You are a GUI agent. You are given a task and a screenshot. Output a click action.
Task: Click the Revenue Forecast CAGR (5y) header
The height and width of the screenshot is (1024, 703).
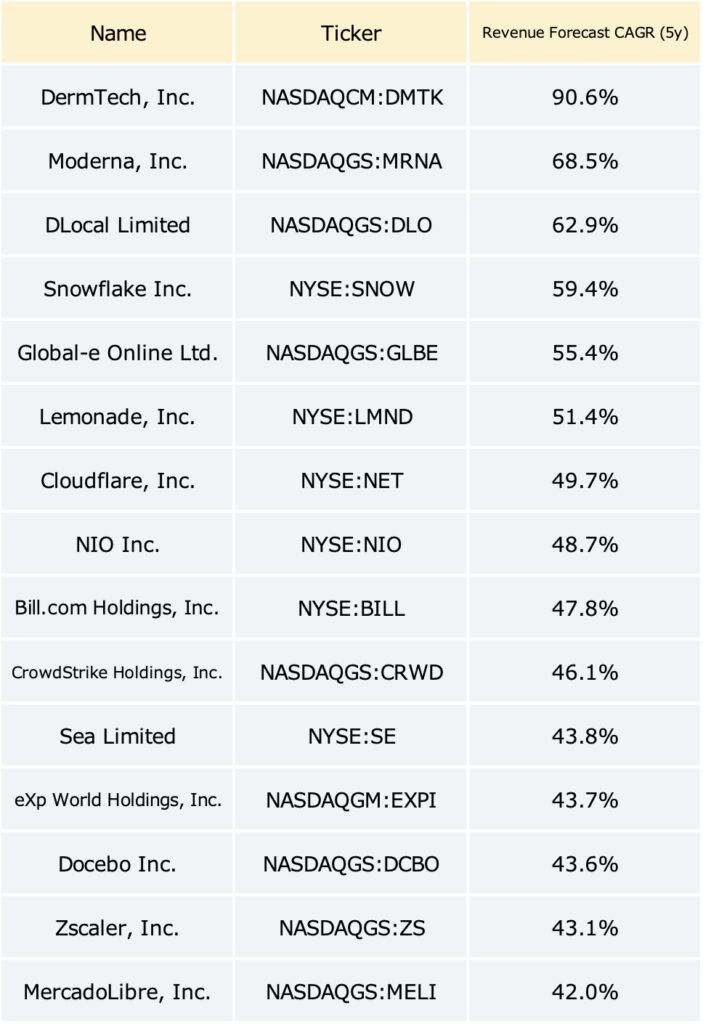[x=585, y=33]
